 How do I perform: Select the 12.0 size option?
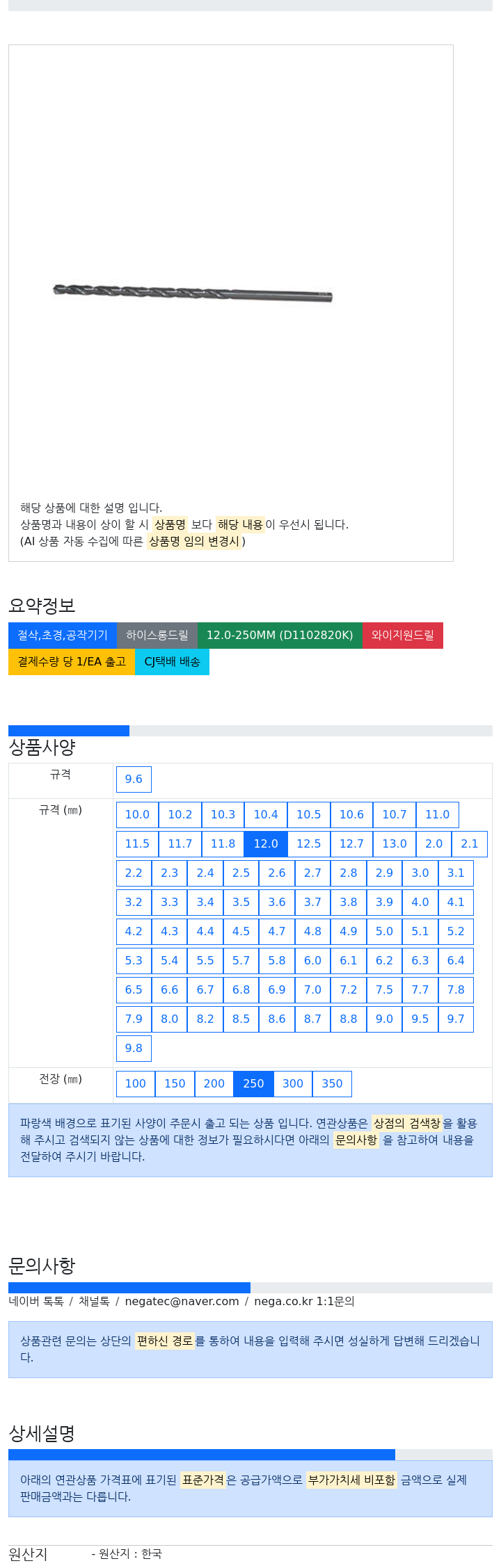point(266,843)
